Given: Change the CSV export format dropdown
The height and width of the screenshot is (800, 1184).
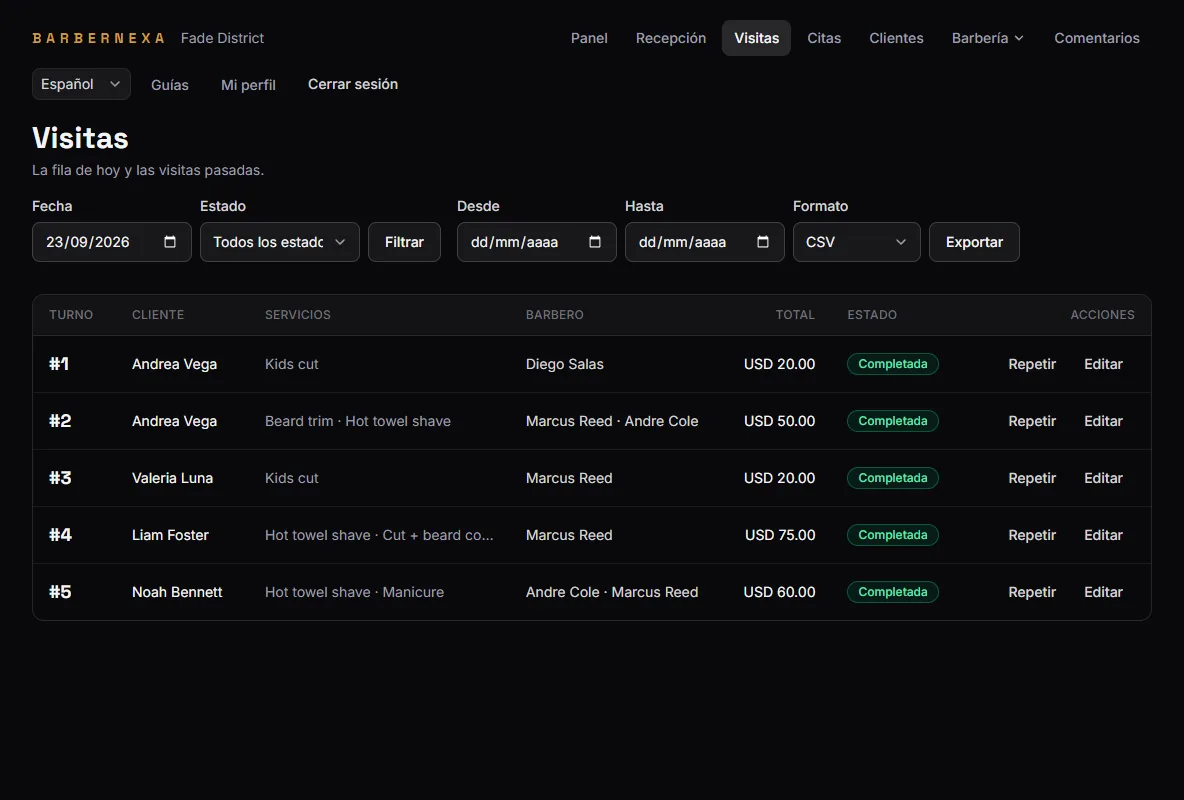Looking at the screenshot, I should click(x=856, y=242).
